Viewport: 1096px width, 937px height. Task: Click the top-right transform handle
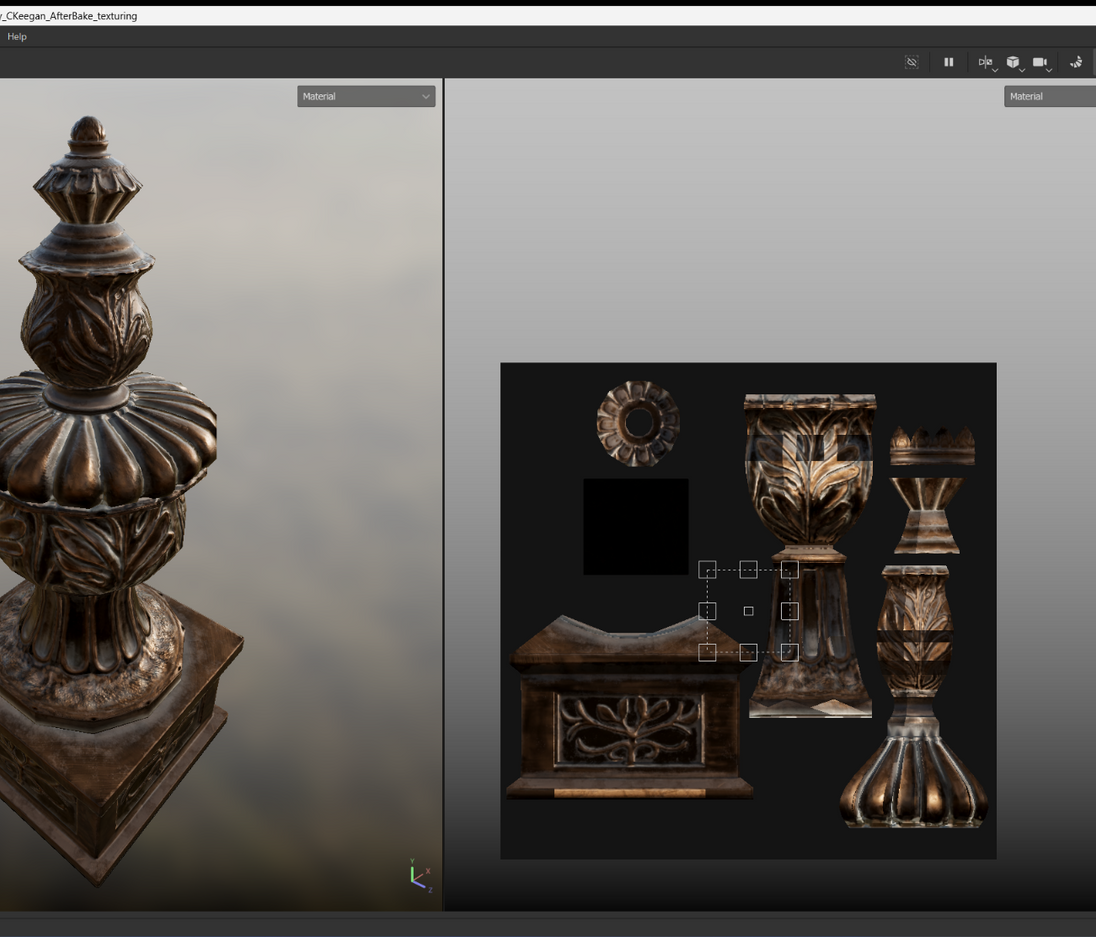click(x=789, y=570)
